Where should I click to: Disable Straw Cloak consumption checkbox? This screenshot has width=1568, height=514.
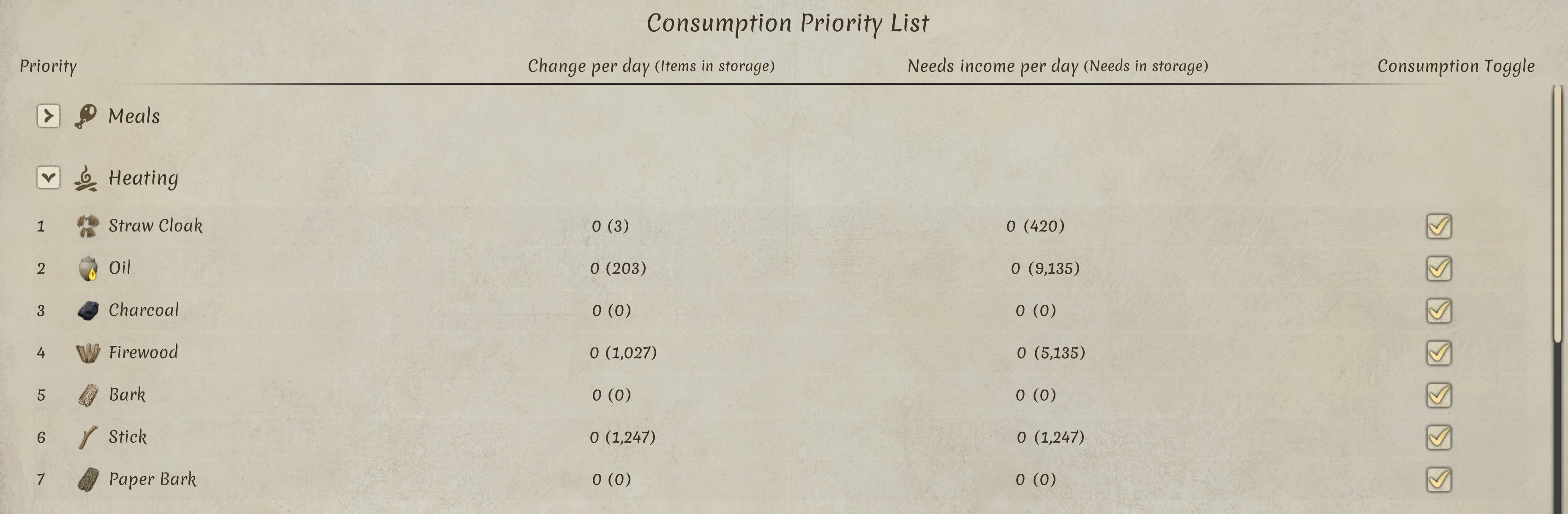coord(1438,226)
